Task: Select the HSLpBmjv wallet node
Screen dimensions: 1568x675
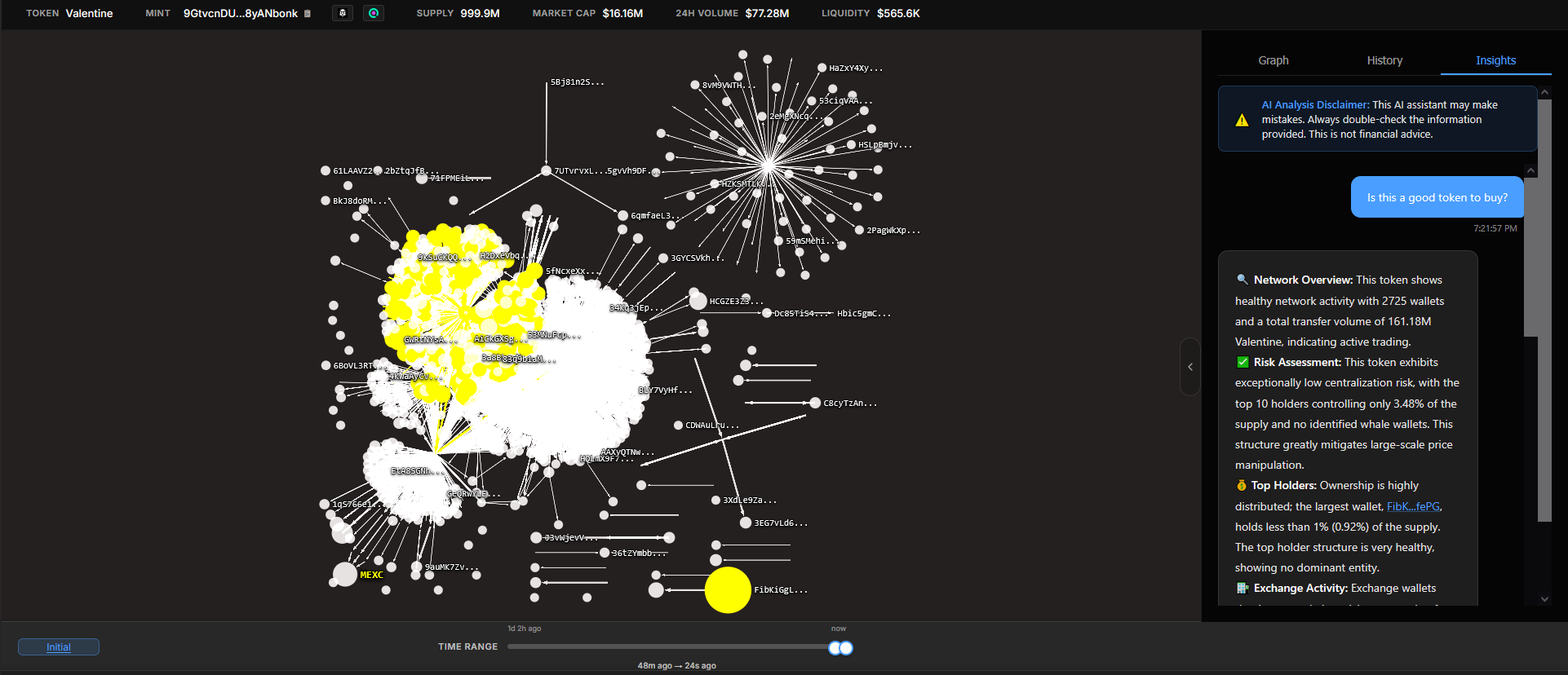Action: click(851, 144)
